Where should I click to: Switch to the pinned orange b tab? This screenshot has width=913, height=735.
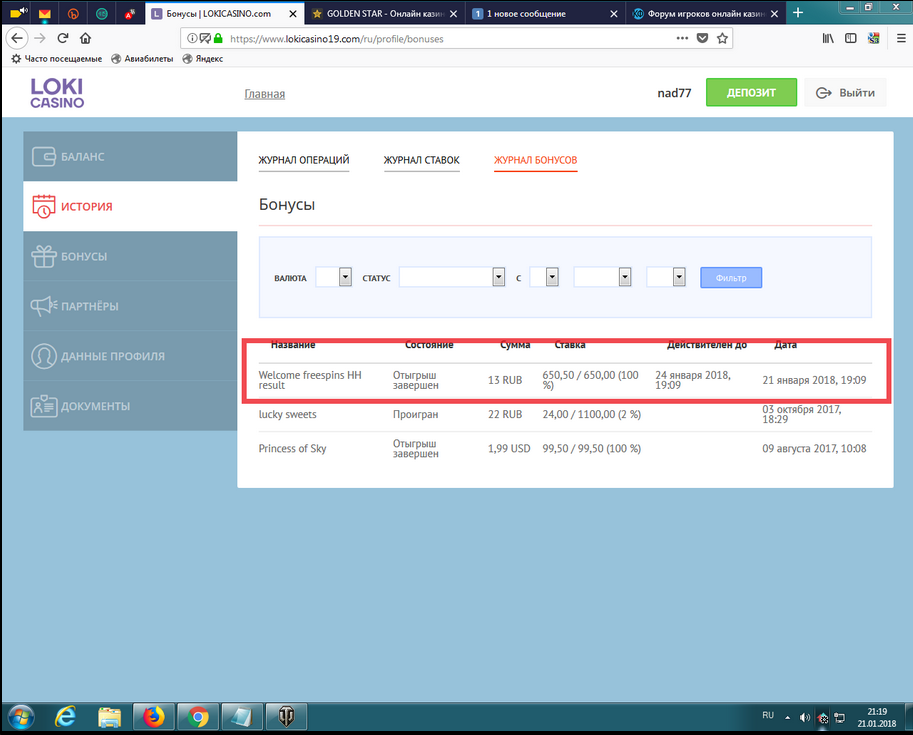tap(73, 13)
